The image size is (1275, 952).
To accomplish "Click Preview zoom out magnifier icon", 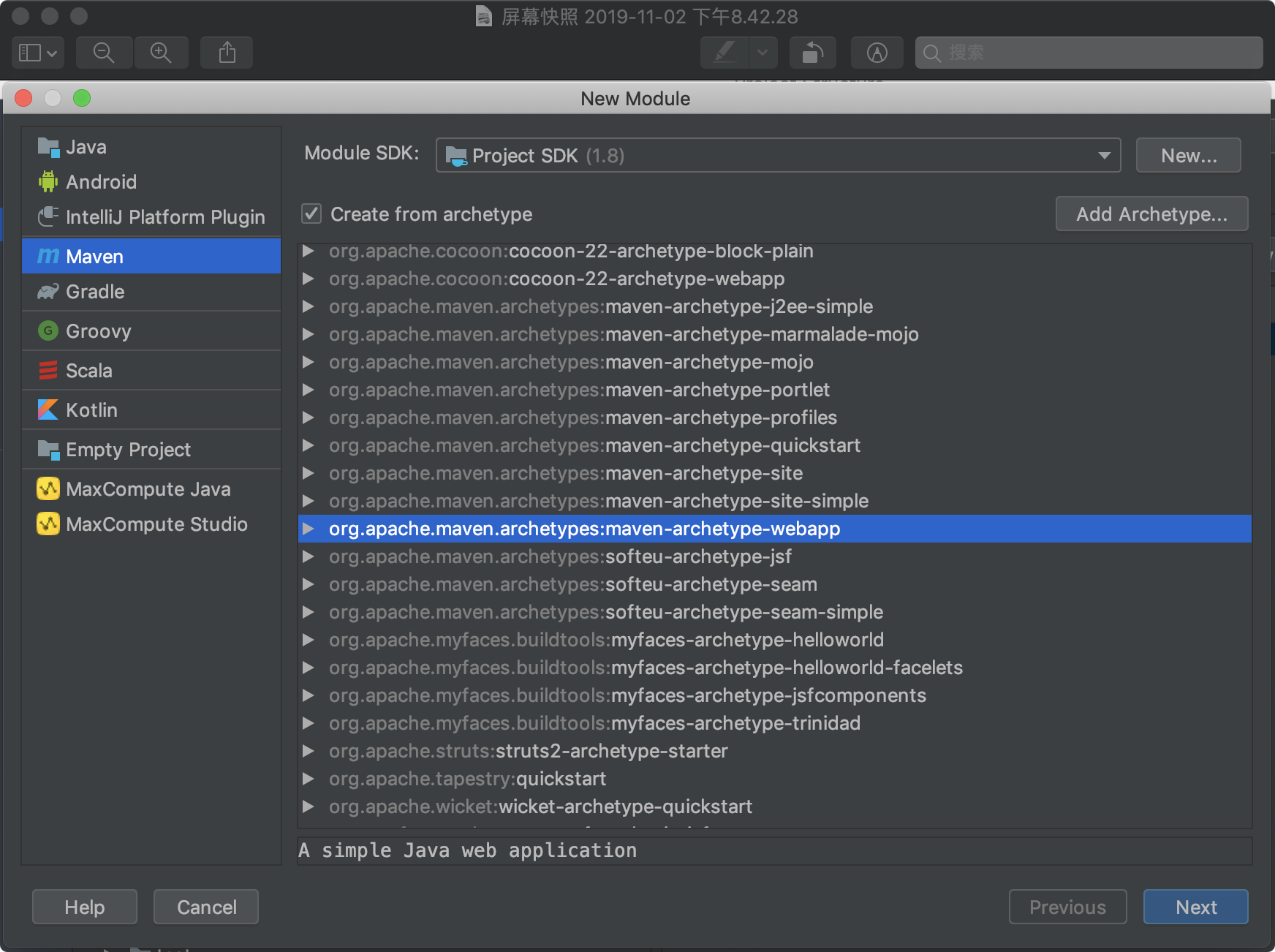I will [x=104, y=53].
